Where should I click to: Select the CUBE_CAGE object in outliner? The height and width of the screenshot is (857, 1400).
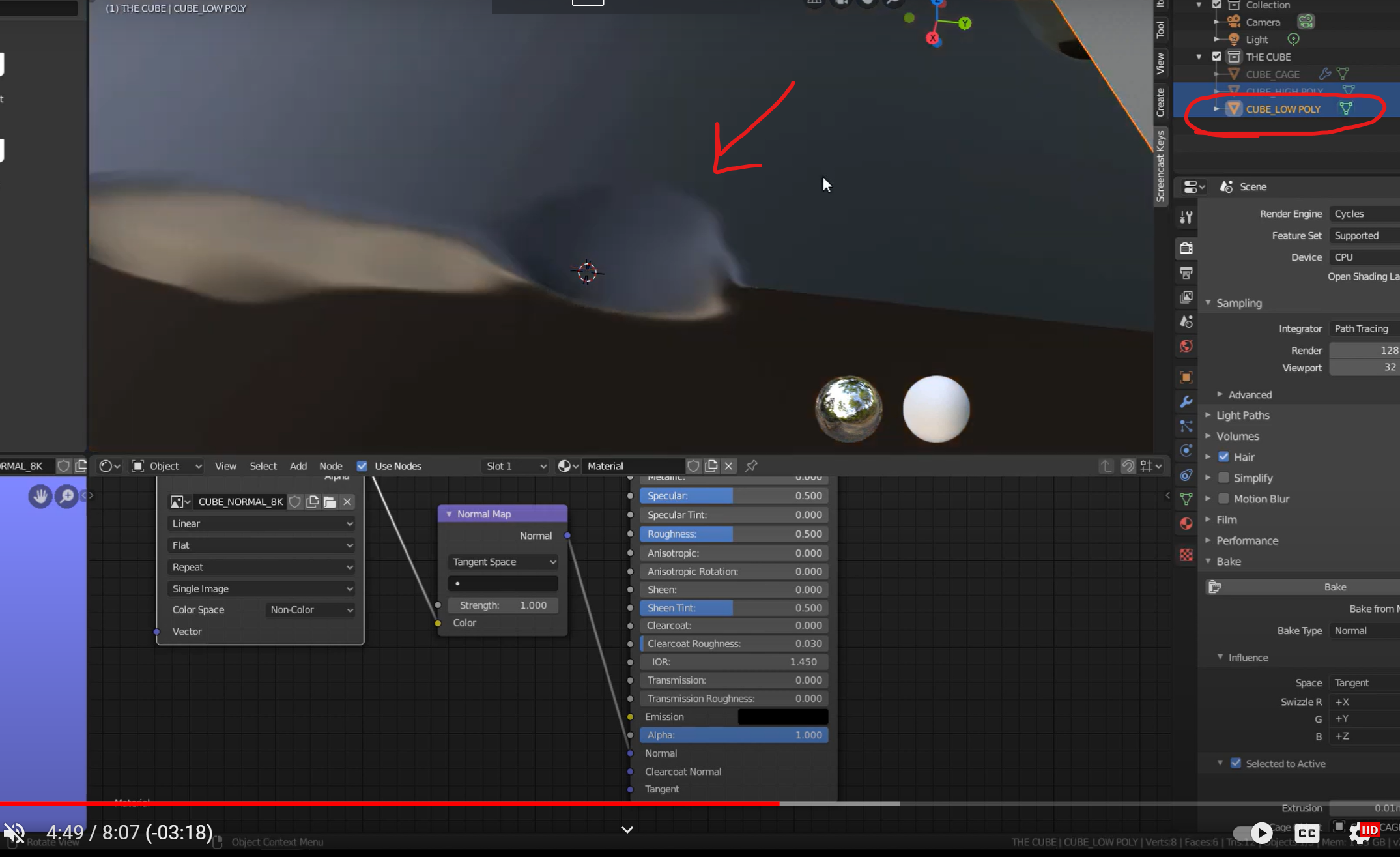(x=1272, y=74)
